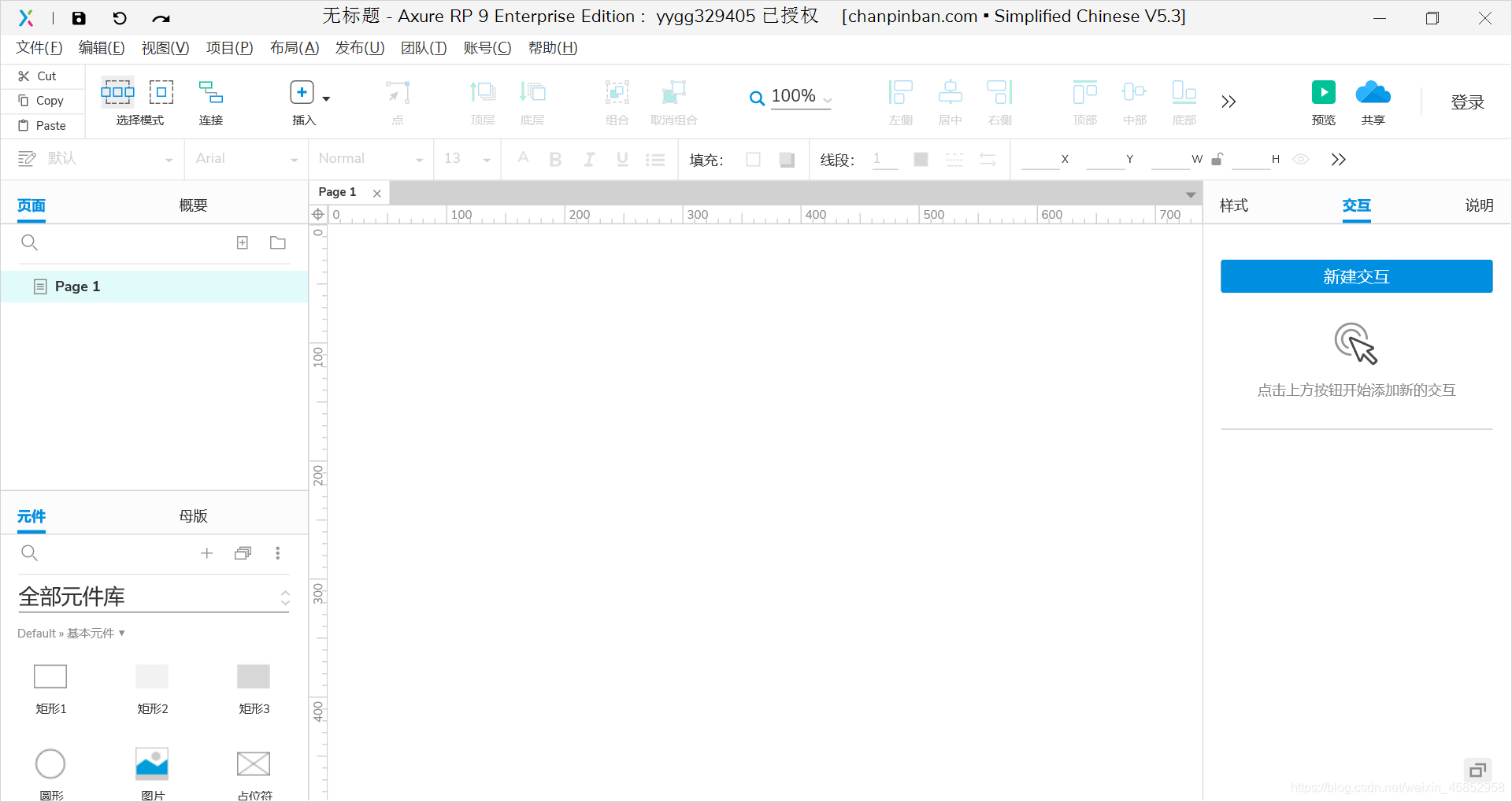Toggle bullet list formatting
The width and height of the screenshot is (1512, 802).
pyautogui.click(x=655, y=160)
